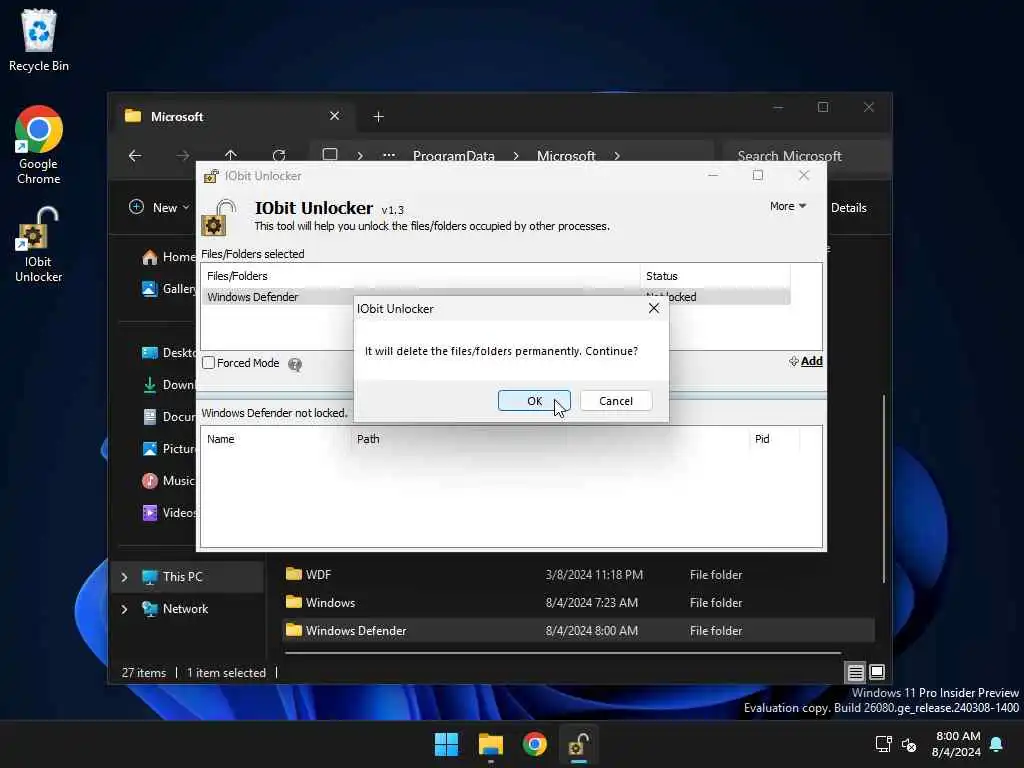Expand the Network tree node
Viewport: 1024px width, 768px height.
[x=124, y=609]
